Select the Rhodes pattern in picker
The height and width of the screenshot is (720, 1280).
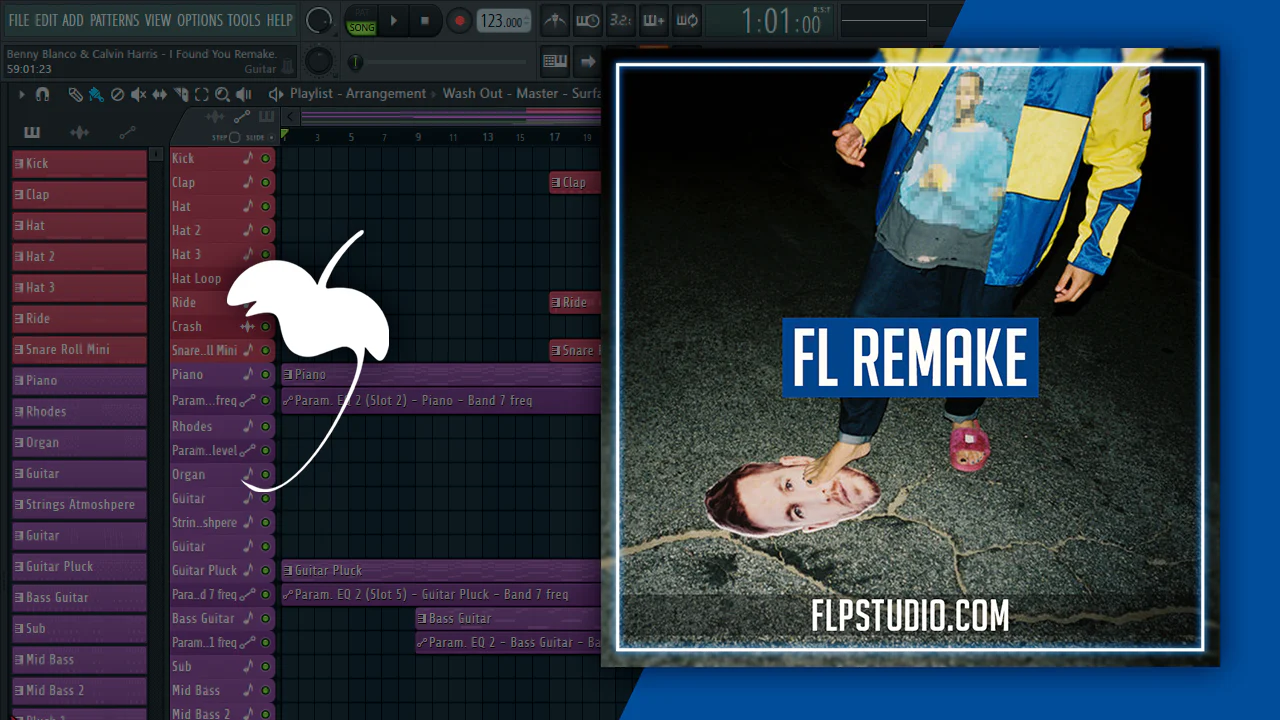pos(79,411)
